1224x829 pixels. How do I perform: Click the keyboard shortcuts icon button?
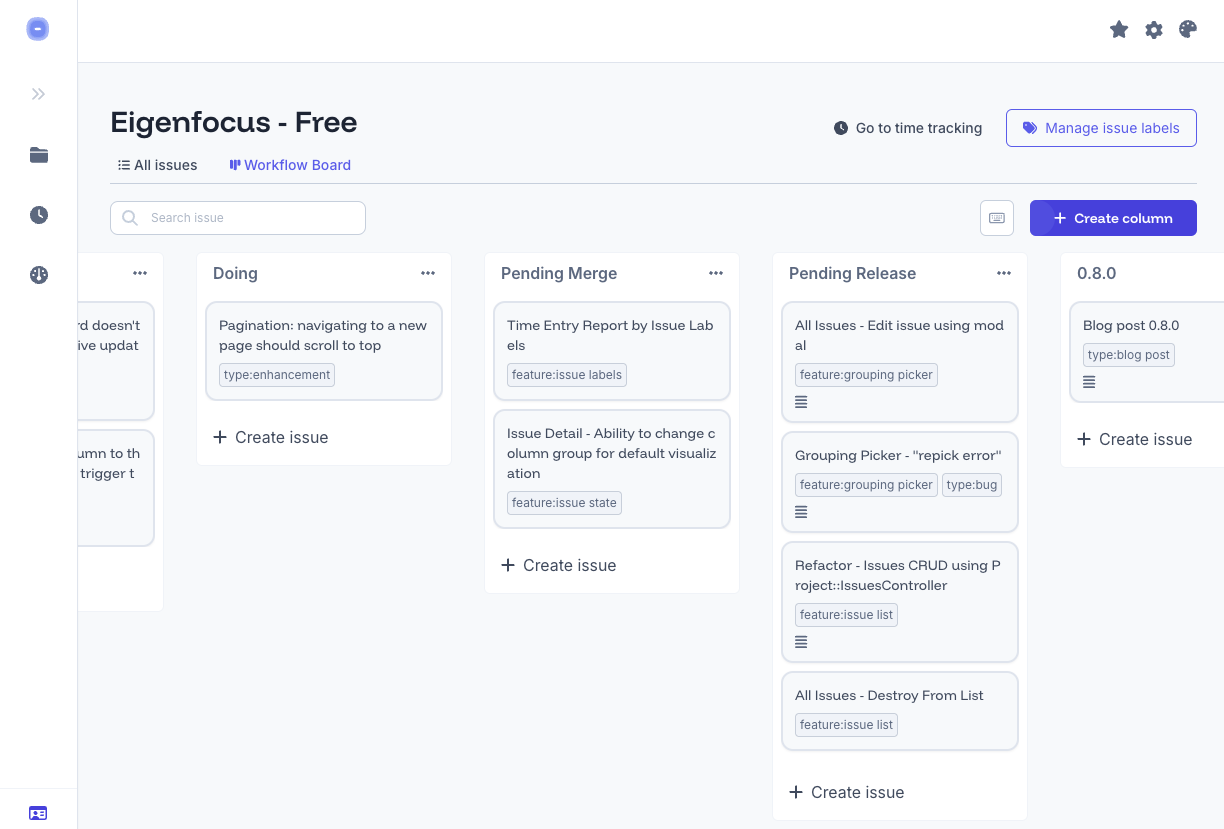pos(997,218)
